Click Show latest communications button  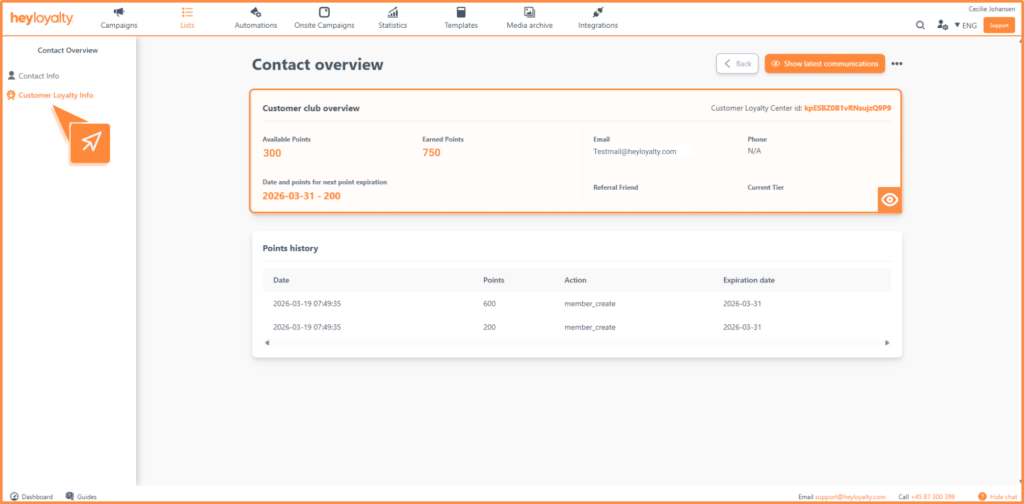(825, 64)
